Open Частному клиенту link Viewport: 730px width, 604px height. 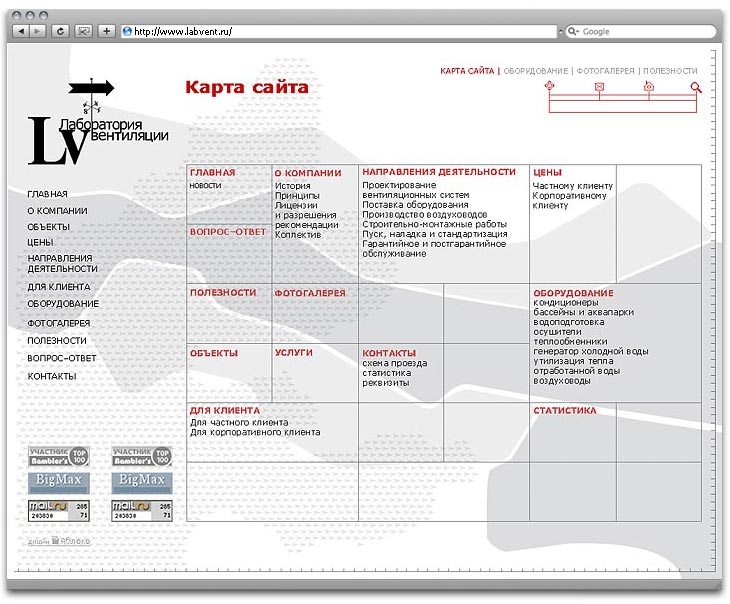click(x=573, y=185)
